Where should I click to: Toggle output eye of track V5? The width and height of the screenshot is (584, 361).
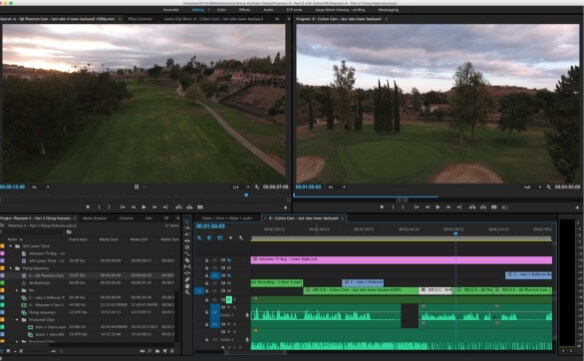[x=229, y=260]
